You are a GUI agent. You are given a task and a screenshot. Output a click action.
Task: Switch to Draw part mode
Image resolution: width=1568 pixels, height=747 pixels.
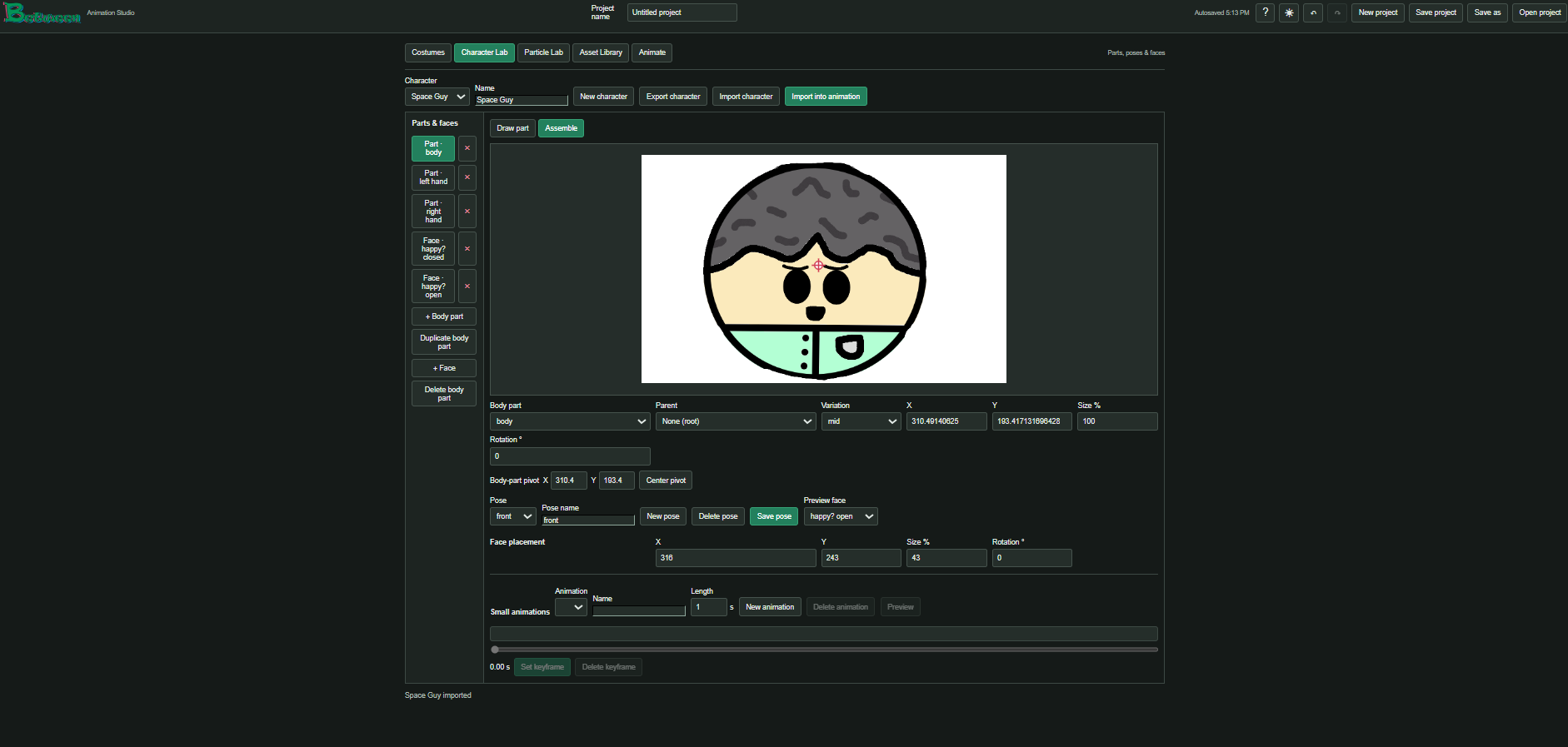[512, 128]
